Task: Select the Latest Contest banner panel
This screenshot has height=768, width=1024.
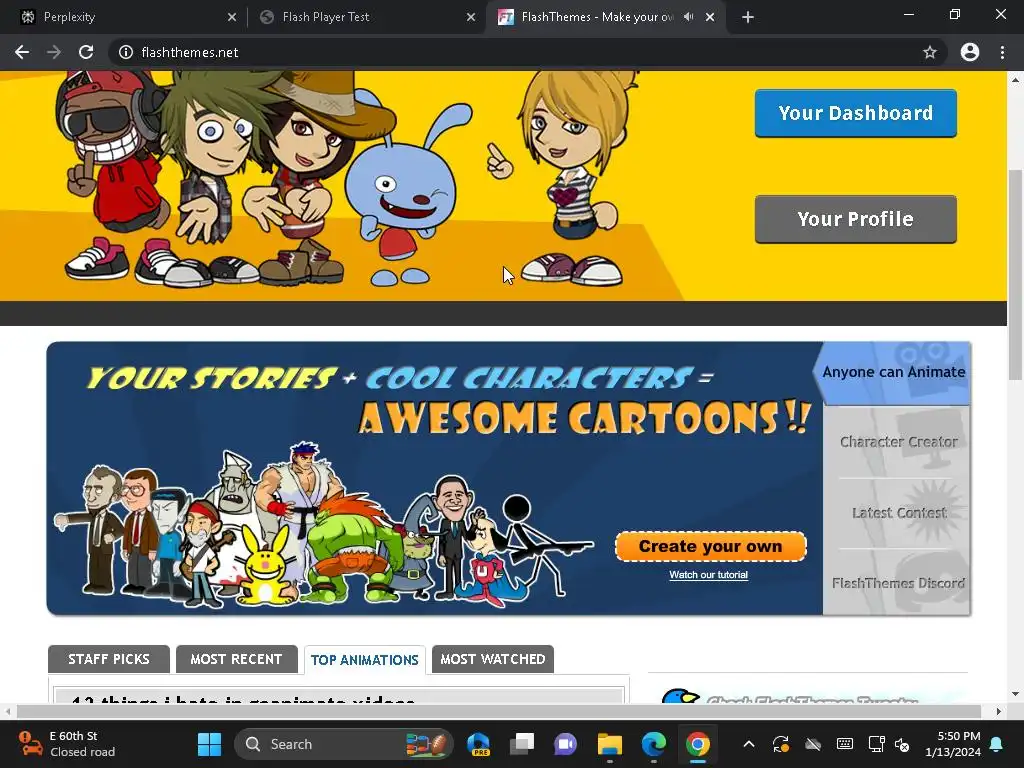Action: pos(898,513)
